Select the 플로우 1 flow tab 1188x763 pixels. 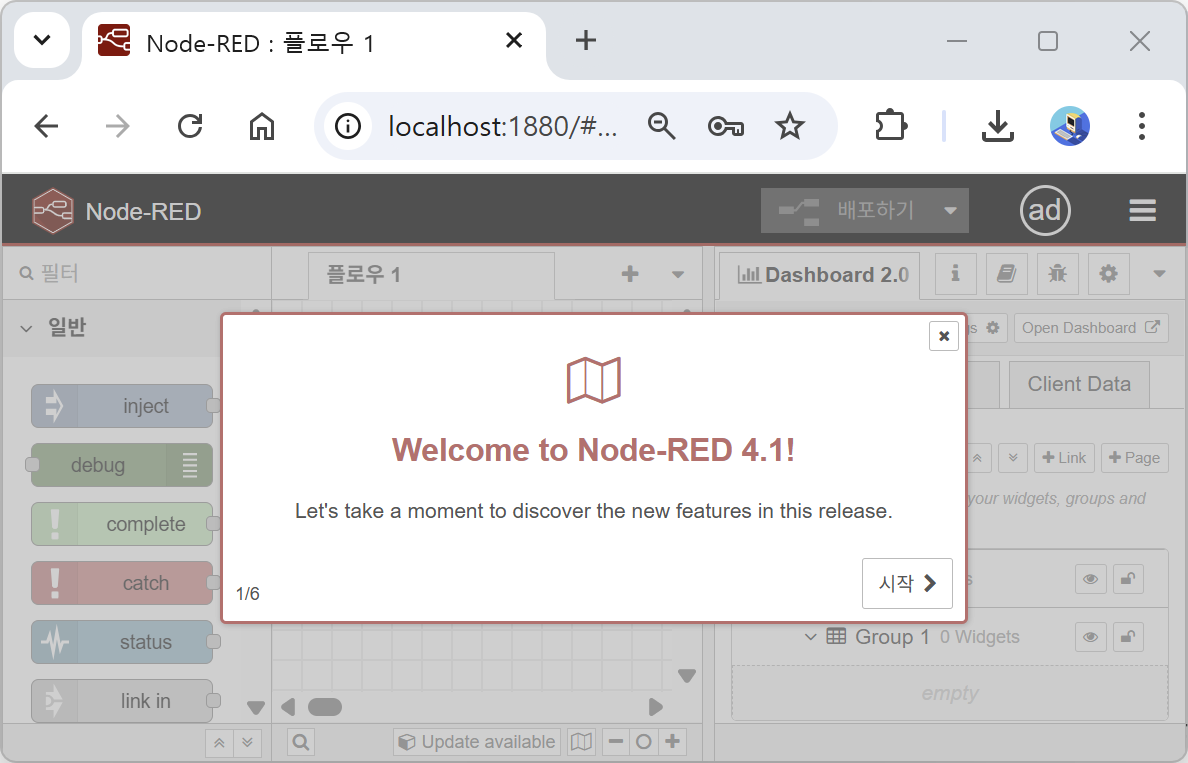(365, 275)
